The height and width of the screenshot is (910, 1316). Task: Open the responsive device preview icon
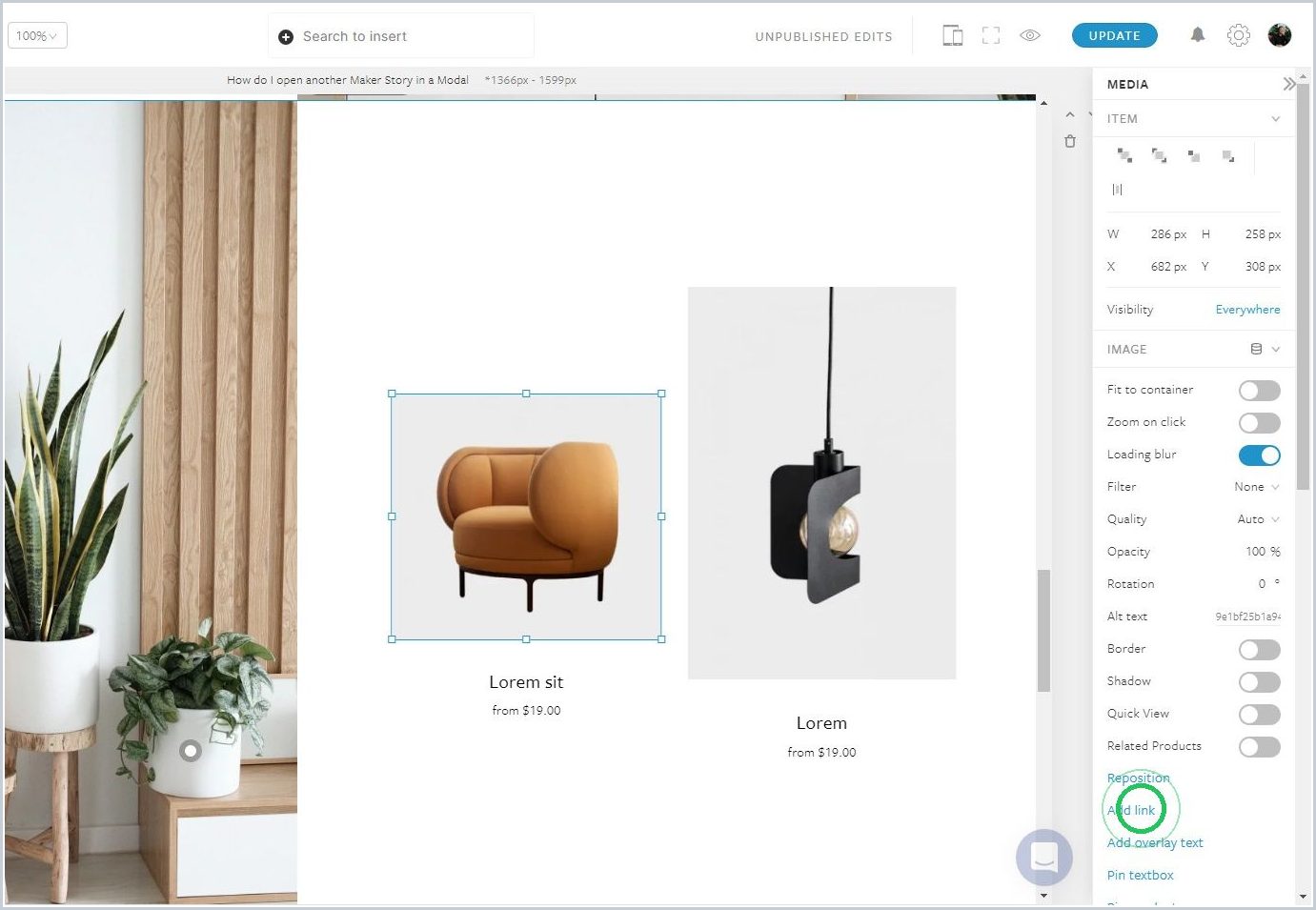tap(952, 36)
